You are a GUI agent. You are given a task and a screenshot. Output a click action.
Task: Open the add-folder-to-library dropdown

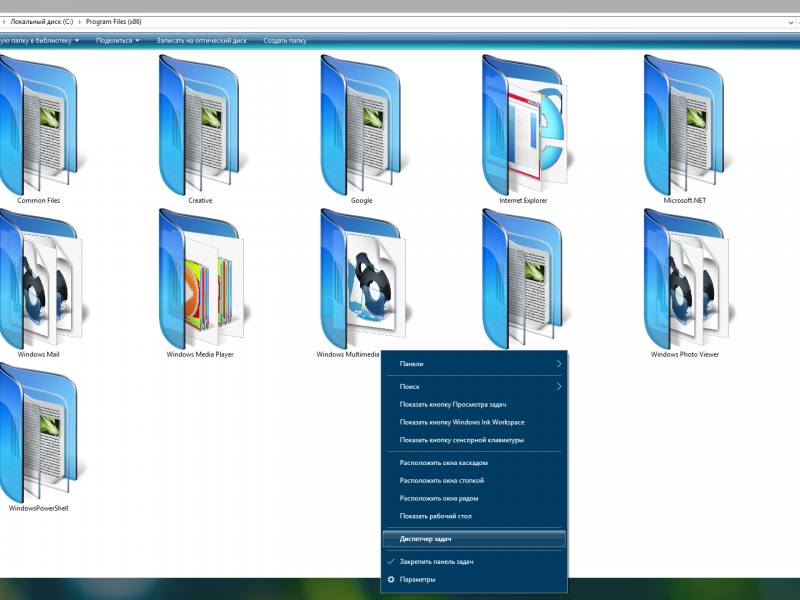tap(40, 40)
